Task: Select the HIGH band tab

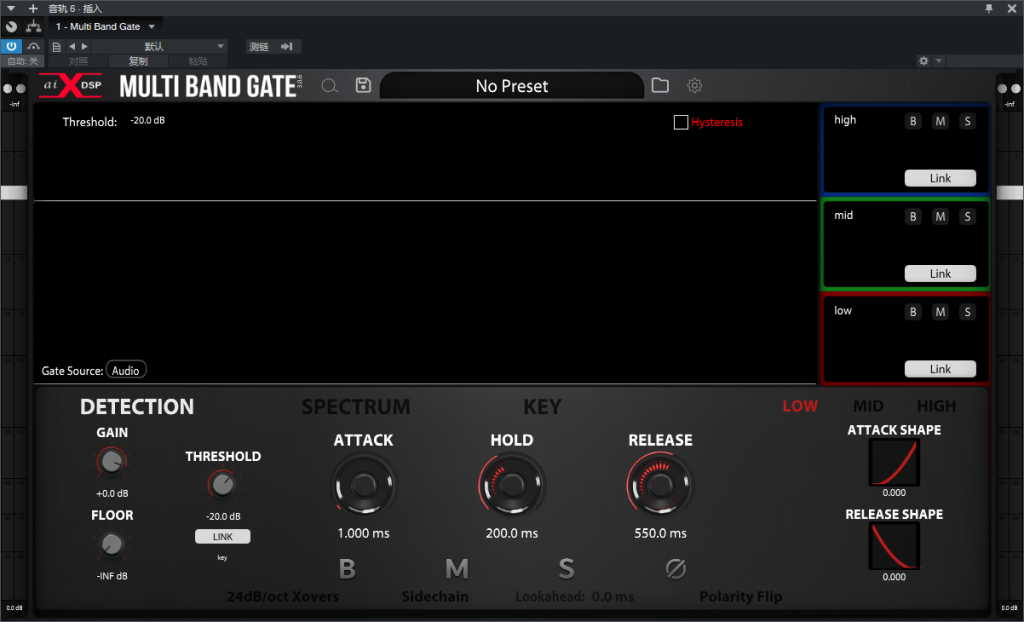Action: pos(936,406)
